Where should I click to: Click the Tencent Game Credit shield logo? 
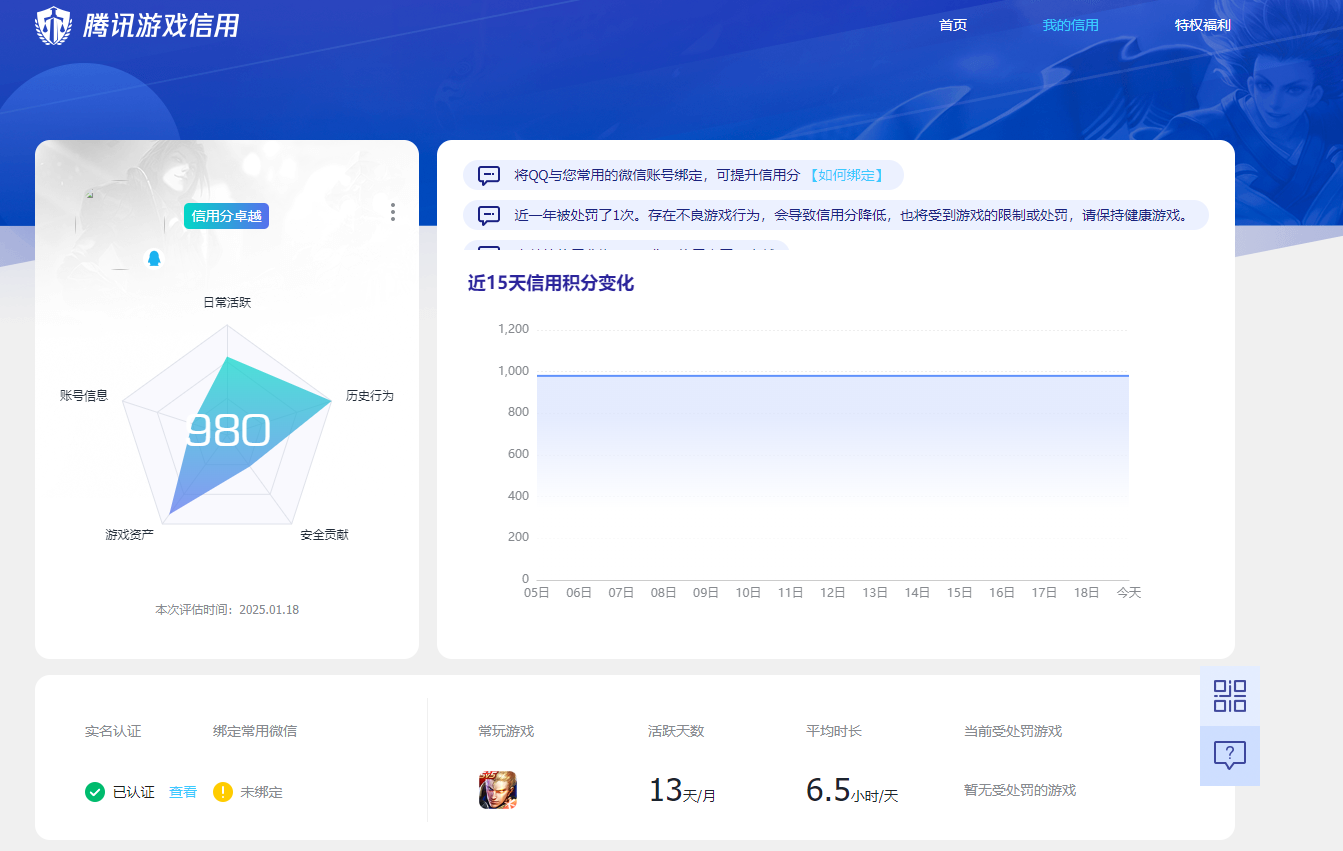[53, 25]
